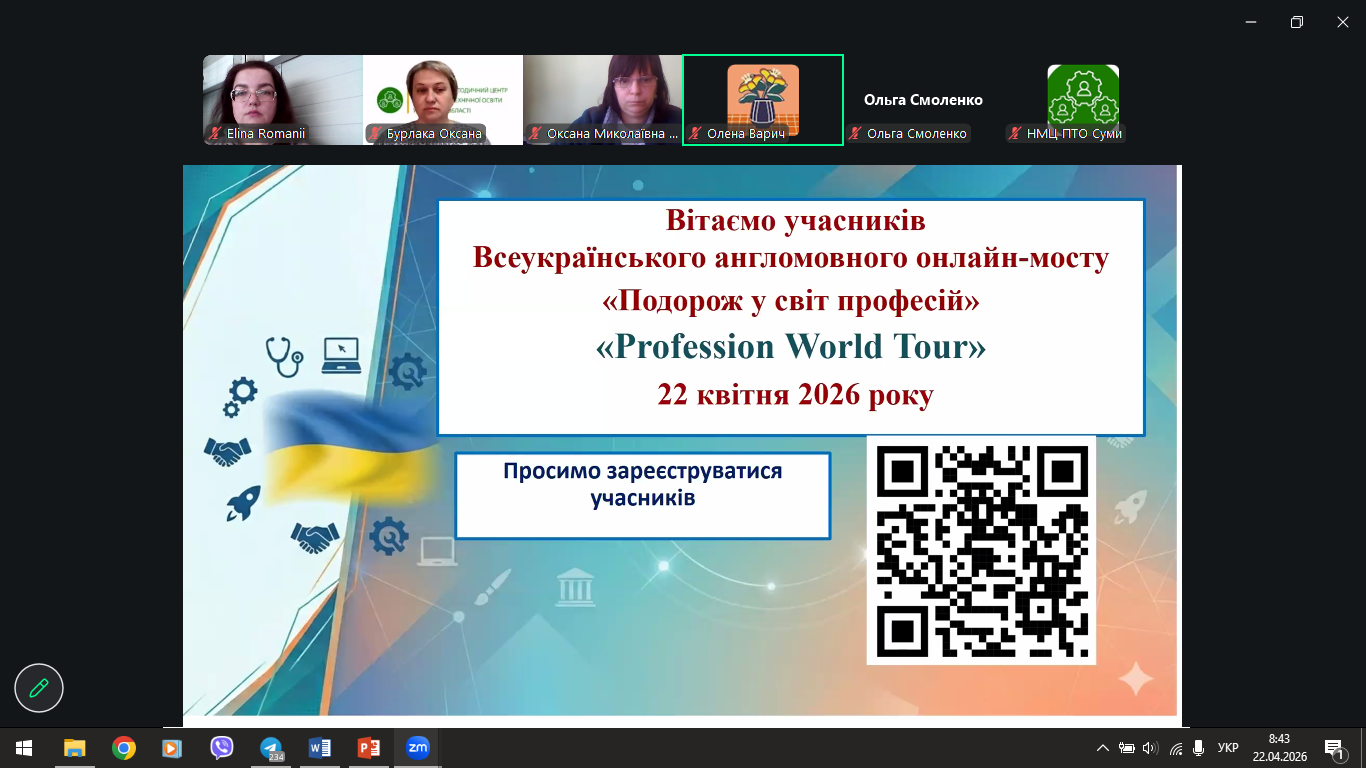Switch to PowerPoint in the taskbar

click(x=369, y=747)
